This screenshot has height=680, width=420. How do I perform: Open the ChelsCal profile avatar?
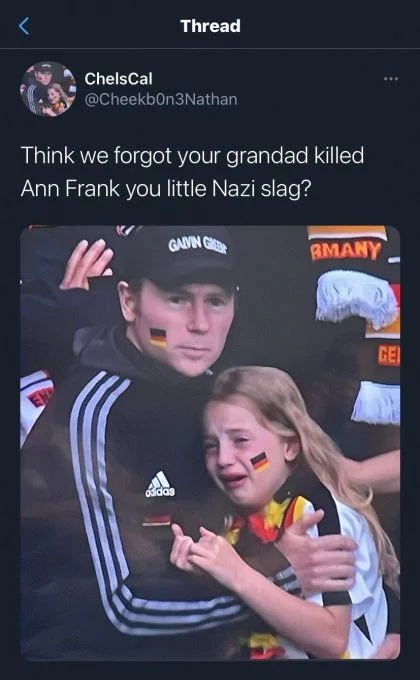tap(48, 89)
